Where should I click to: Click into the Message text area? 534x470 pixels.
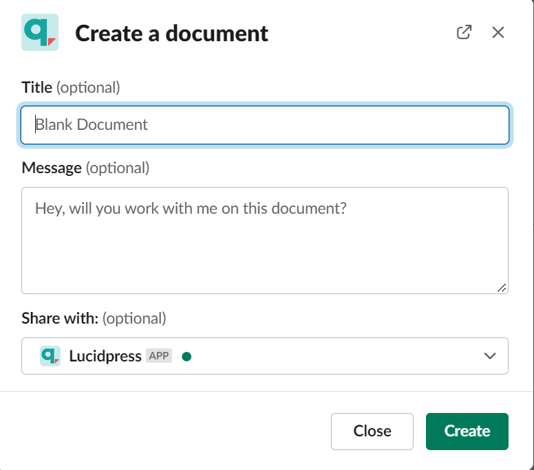click(x=265, y=240)
